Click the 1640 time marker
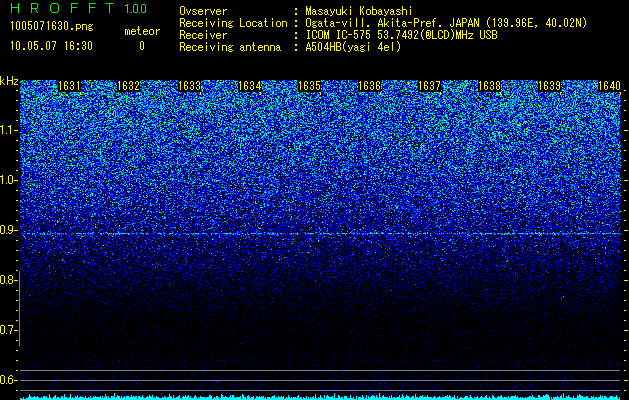Screen dimensions: 629x400 609,86
